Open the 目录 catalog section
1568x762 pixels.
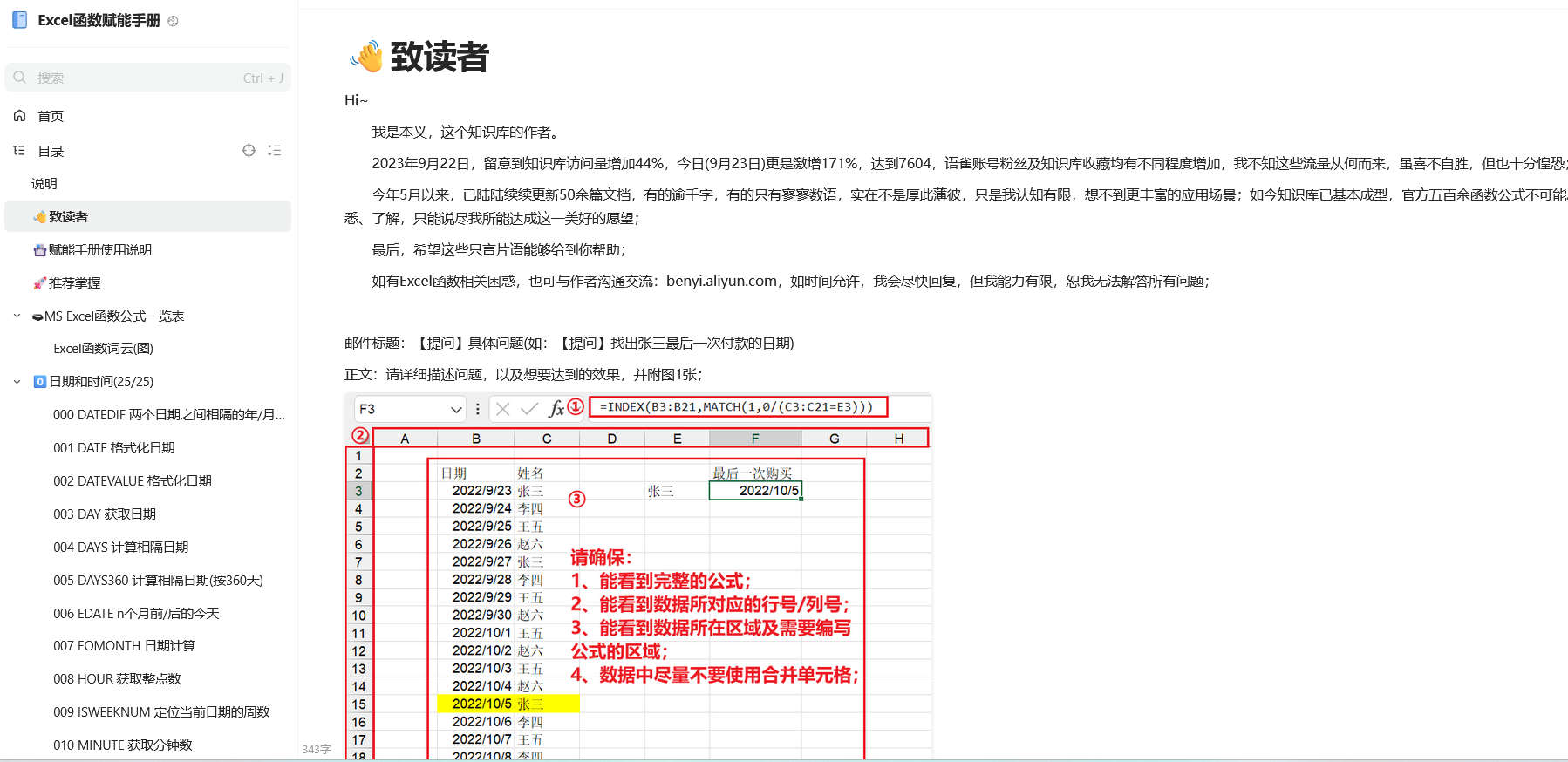click(x=51, y=151)
